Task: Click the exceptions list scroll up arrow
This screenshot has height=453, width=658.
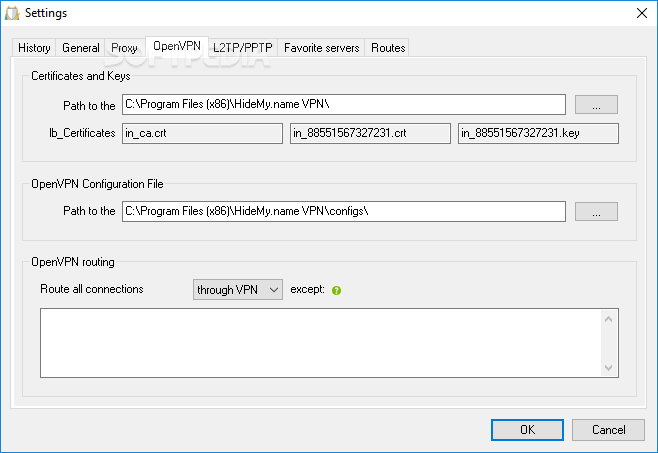Action: [x=608, y=319]
